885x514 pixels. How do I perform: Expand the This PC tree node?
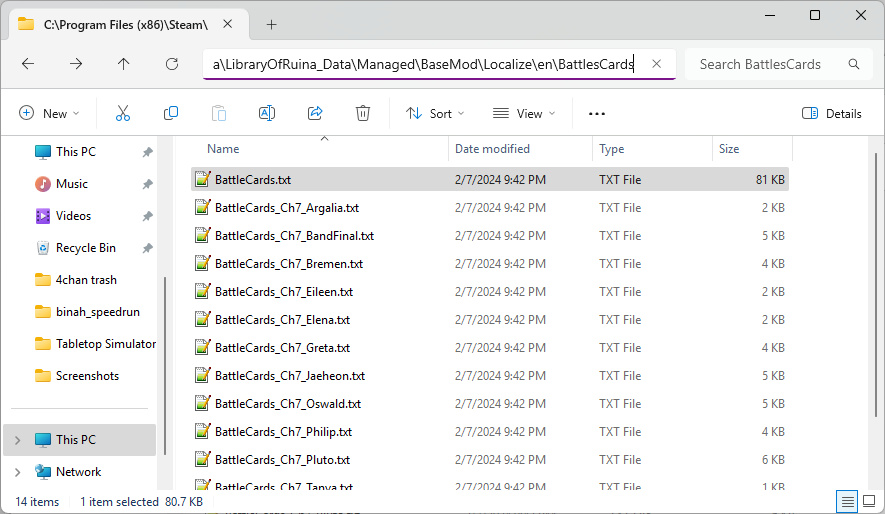17,440
